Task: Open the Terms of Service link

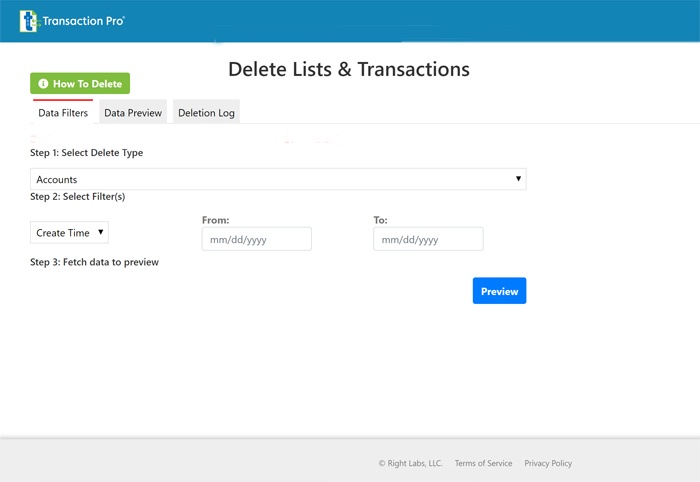Action: coord(483,463)
